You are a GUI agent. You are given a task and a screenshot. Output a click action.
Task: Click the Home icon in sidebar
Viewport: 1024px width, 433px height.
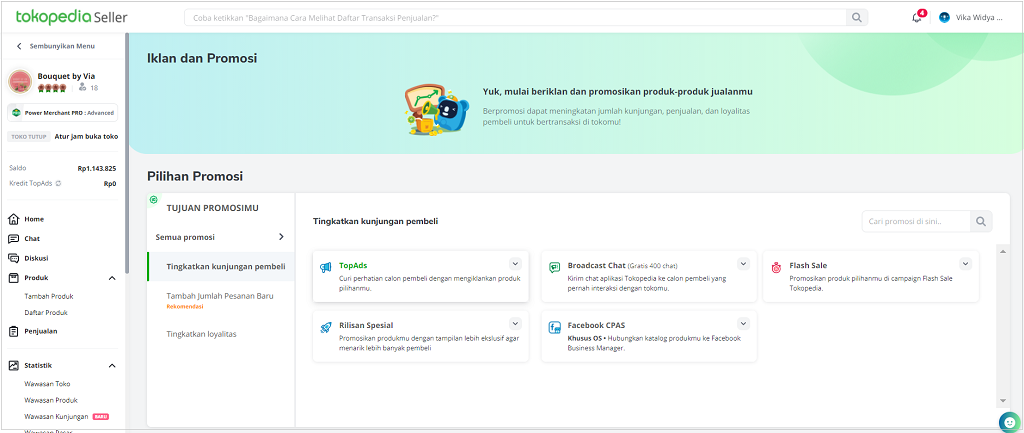click(13, 219)
